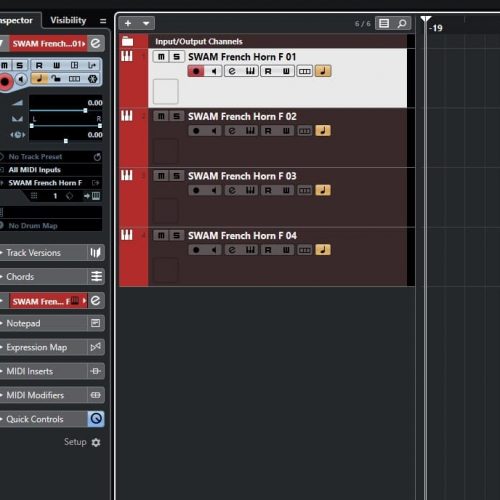Open the lanes icon on SWAM French Horn F 01
The image size is (500, 500).
click(305, 71)
